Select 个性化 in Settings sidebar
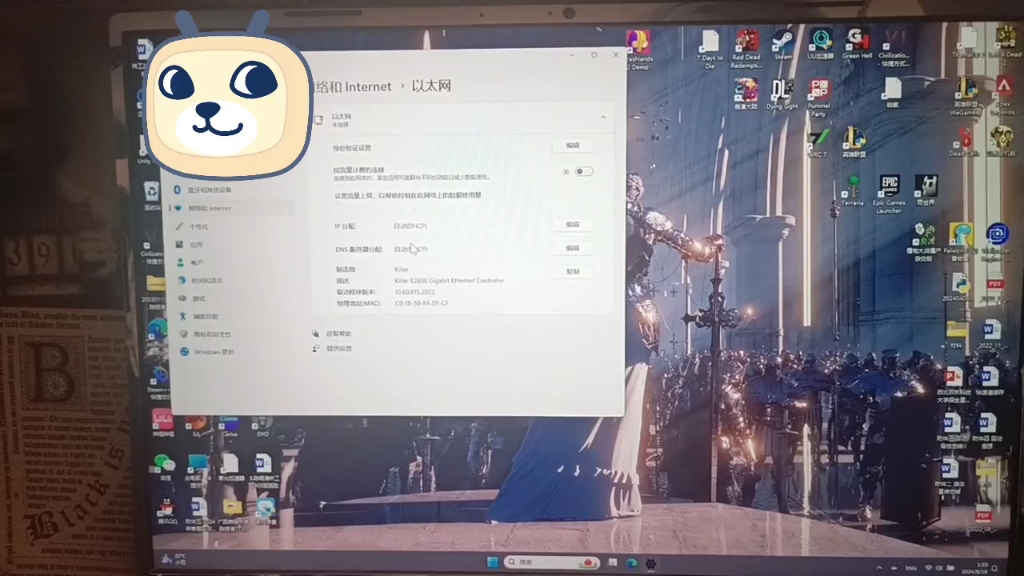Viewport: 1024px width, 576px height. click(199, 227)
